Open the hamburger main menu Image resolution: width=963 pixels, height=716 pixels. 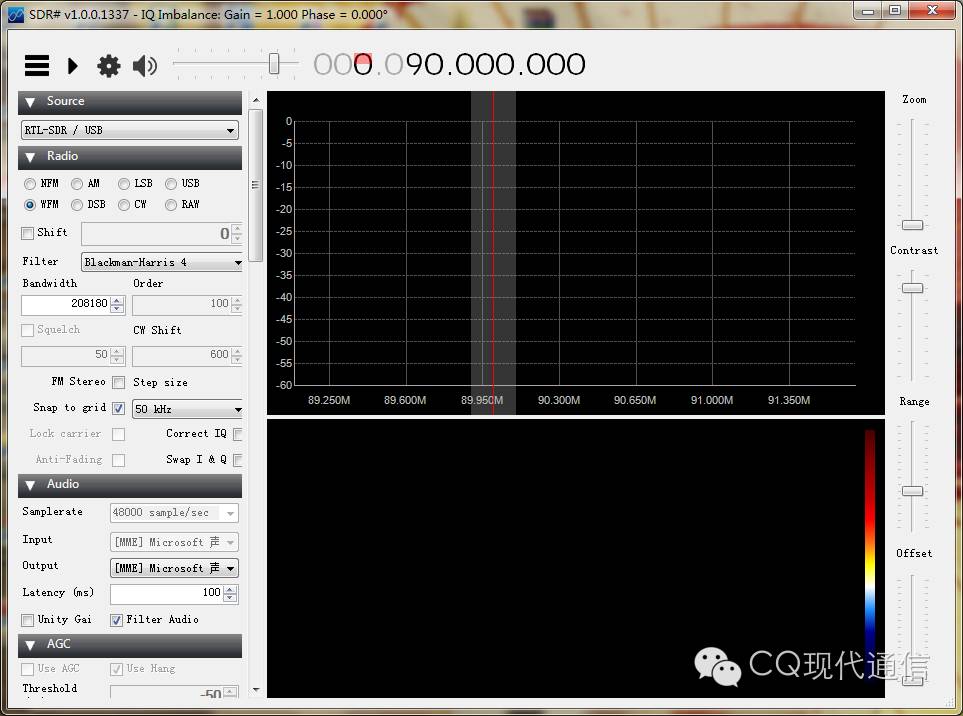[x=37, y=66]
